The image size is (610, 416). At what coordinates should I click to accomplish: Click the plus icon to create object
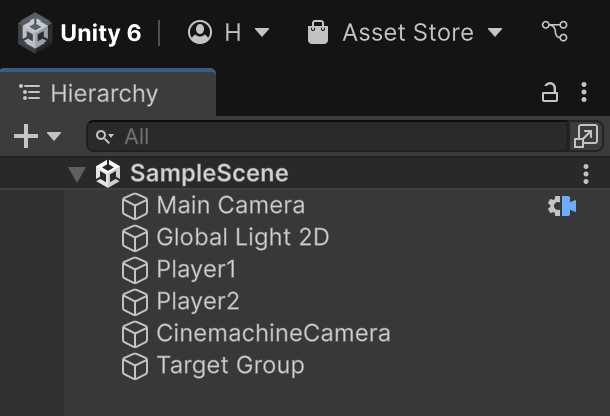[x=26, y=136]
